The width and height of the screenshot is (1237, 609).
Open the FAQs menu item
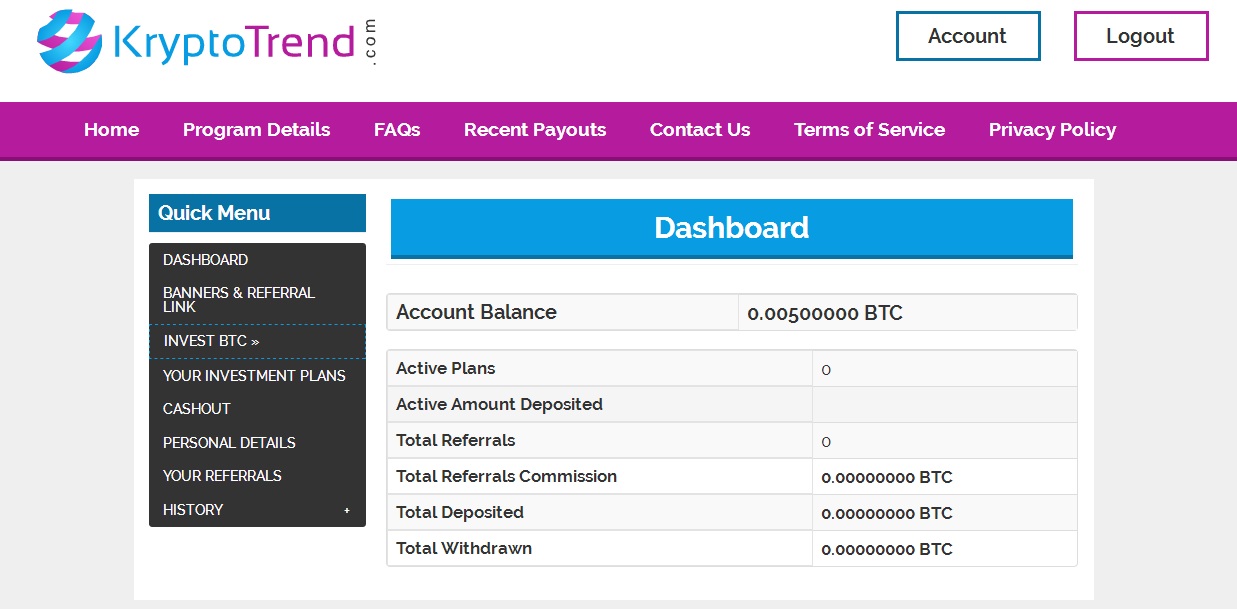(x=397, y=130)
